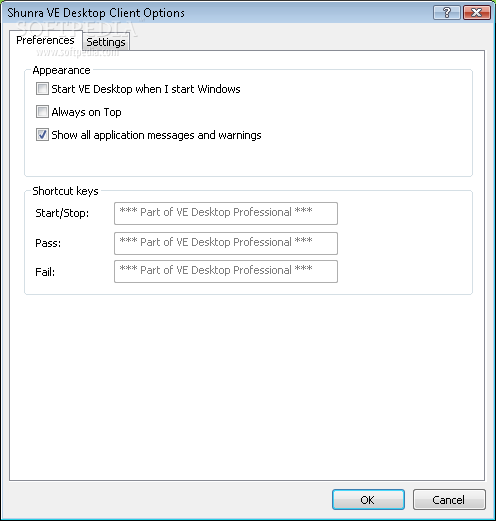Close the Client Options dialog

point(477,13)
